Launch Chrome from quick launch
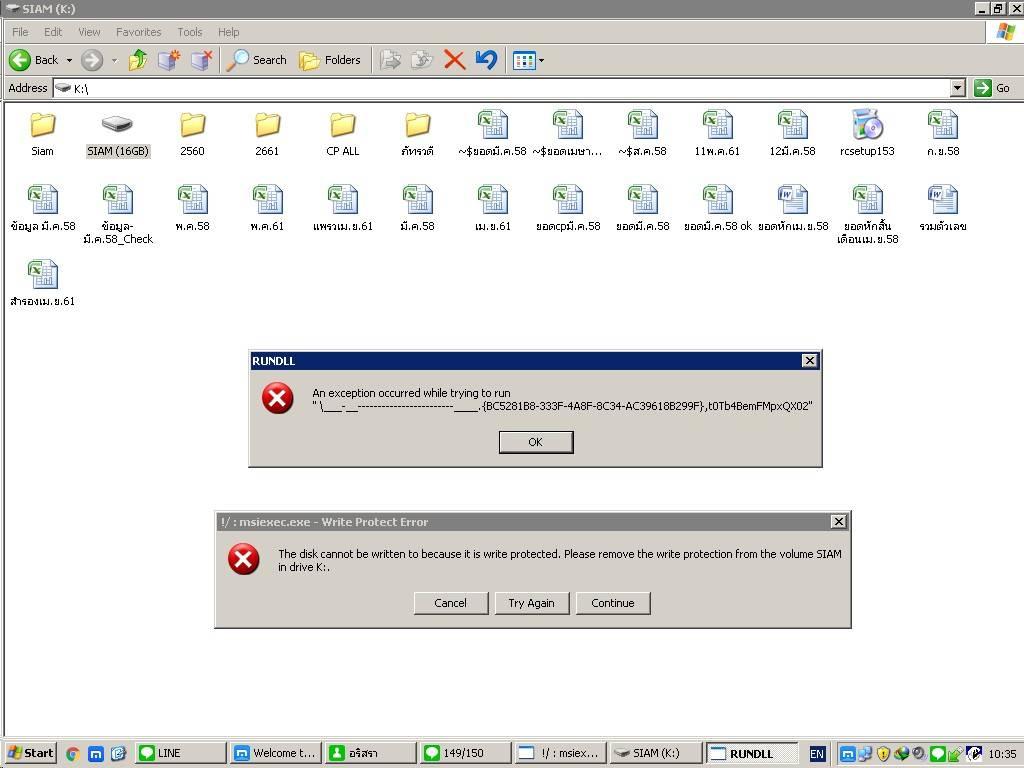This screenshot has height=768, width=1024. coord(72,754)
